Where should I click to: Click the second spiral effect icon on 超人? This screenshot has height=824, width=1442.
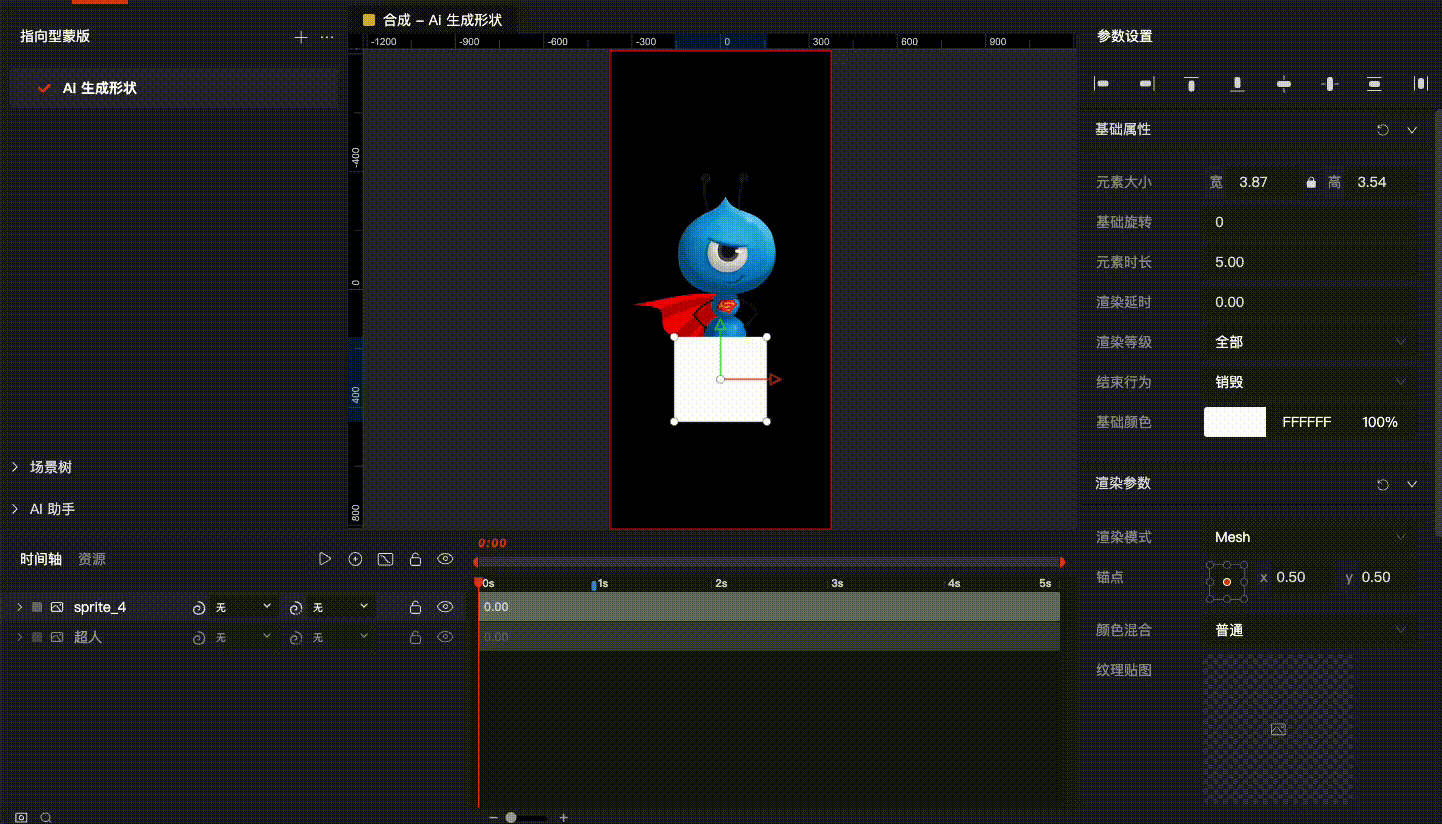(296, 637)
